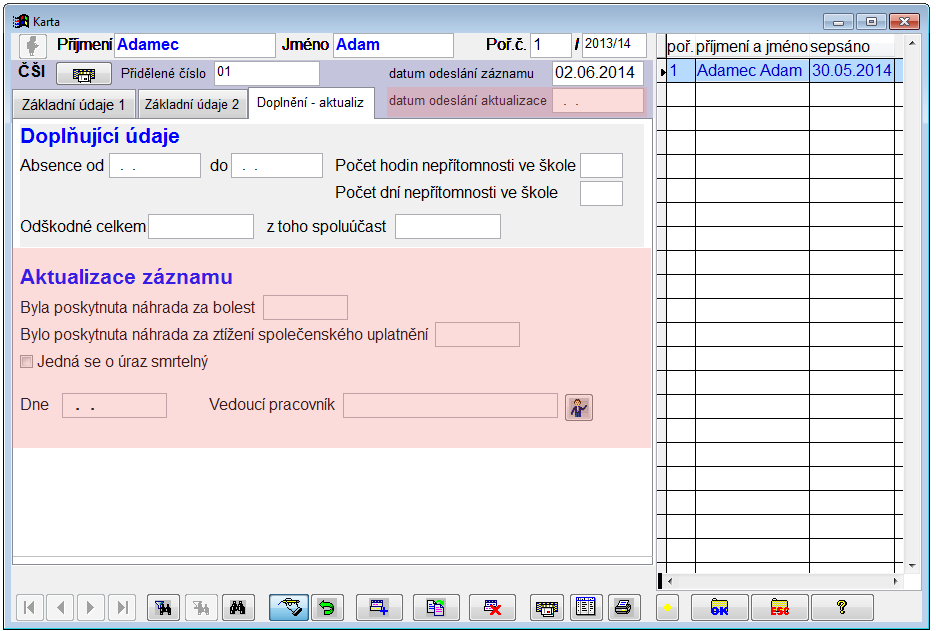936x631 pixels.
Task: Click the green undo arrow button
Action: click(x=326, y=607)
